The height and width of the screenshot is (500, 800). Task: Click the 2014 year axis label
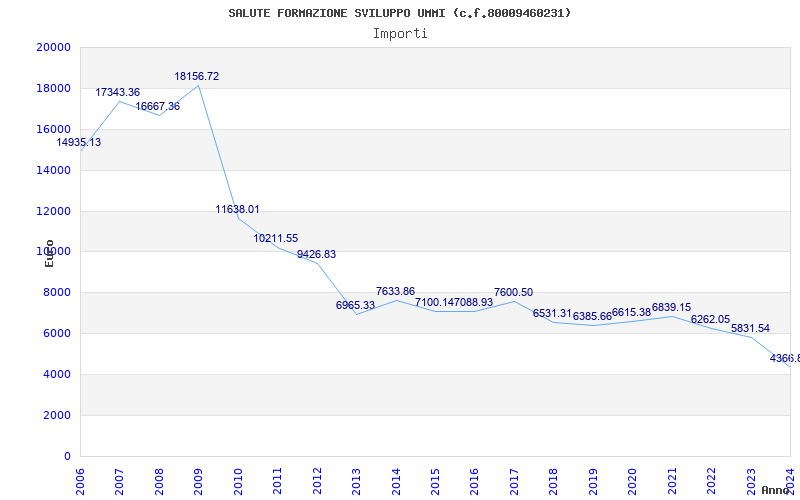click(x=396, y=482)
